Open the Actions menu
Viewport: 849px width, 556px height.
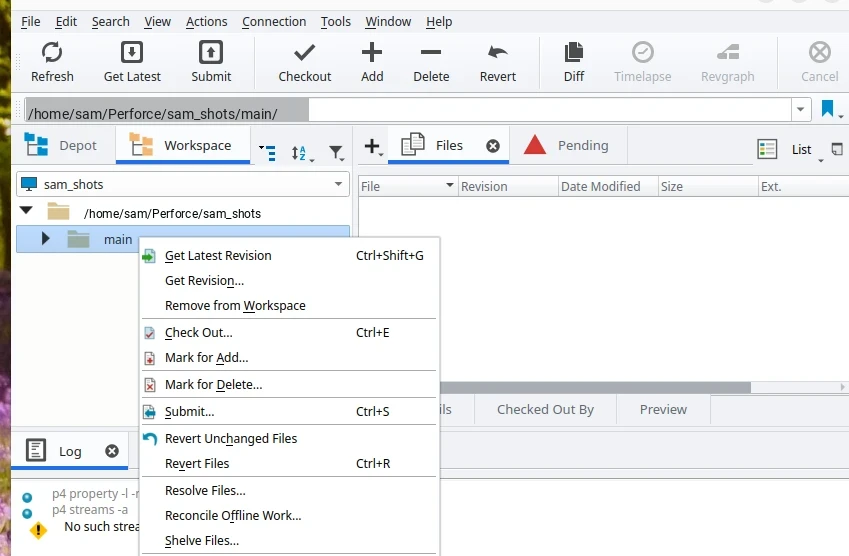coord(206,22)
